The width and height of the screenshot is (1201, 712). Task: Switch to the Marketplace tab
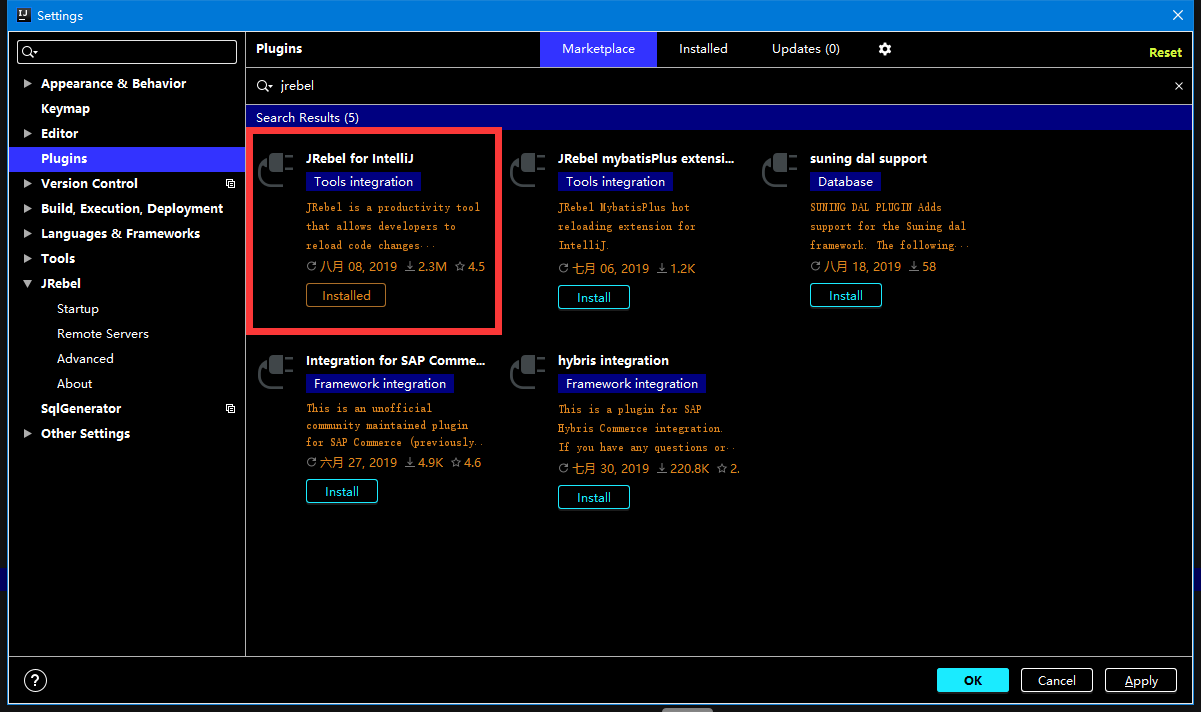pos(598,49)
